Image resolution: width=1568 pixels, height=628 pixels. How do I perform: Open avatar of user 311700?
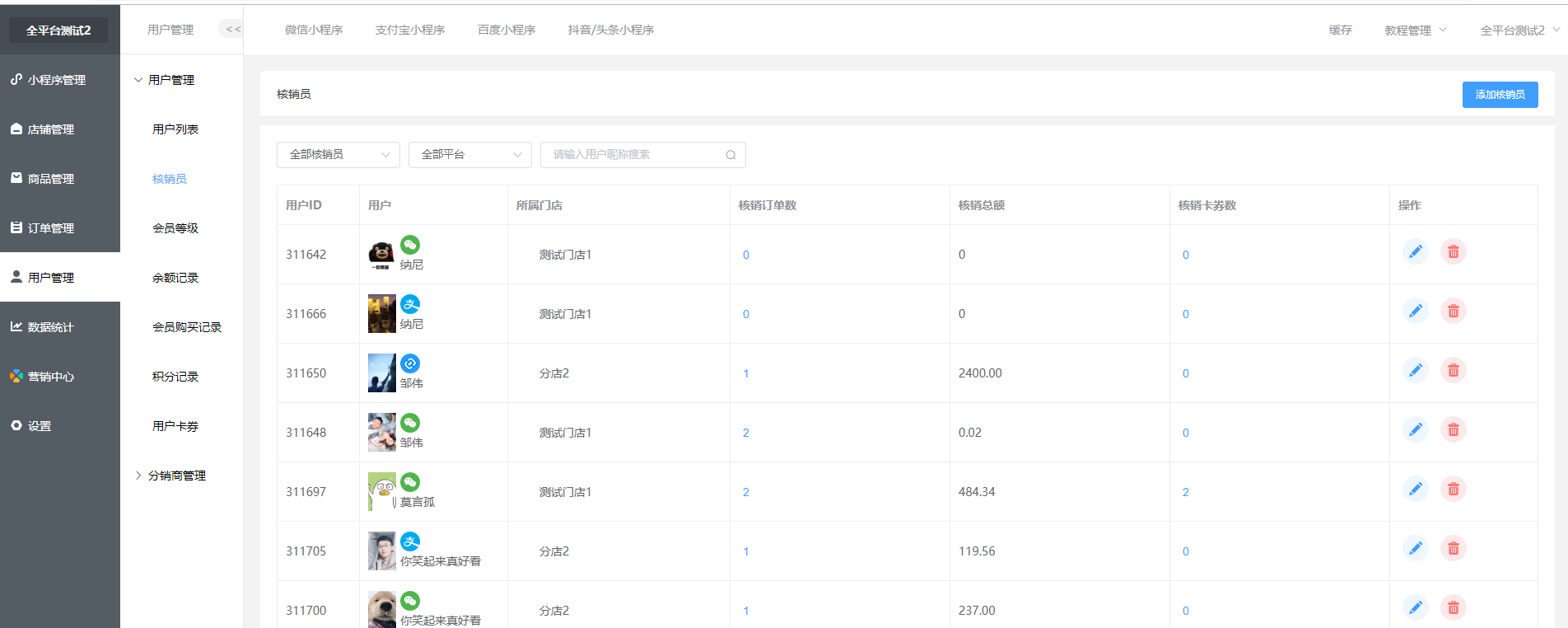coord(381,610)
